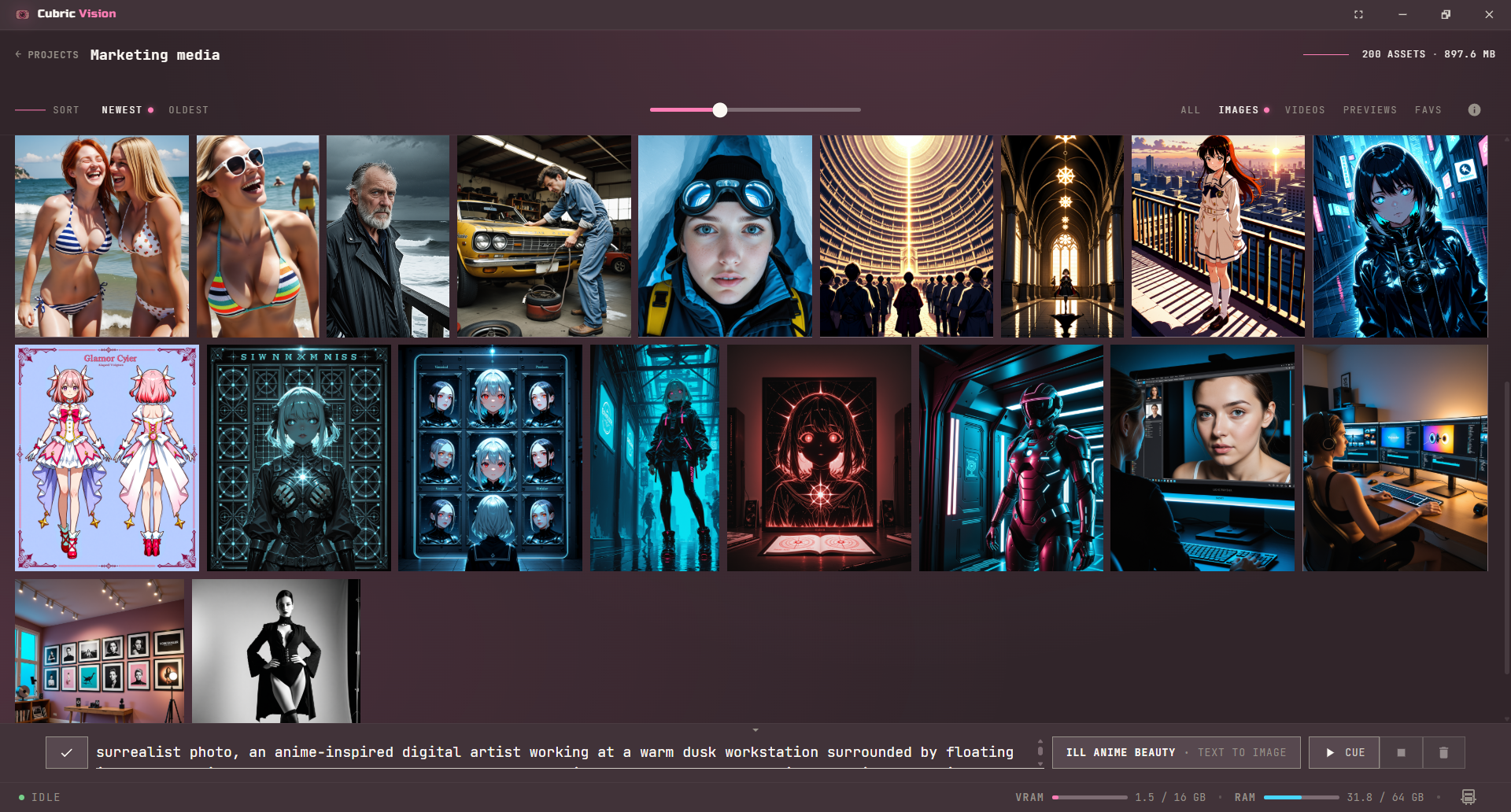Image resolution: width=1511 pixels, height=812 pixels.
Task: Open the mechanic with yellow car image
Action: click(544, 236)
